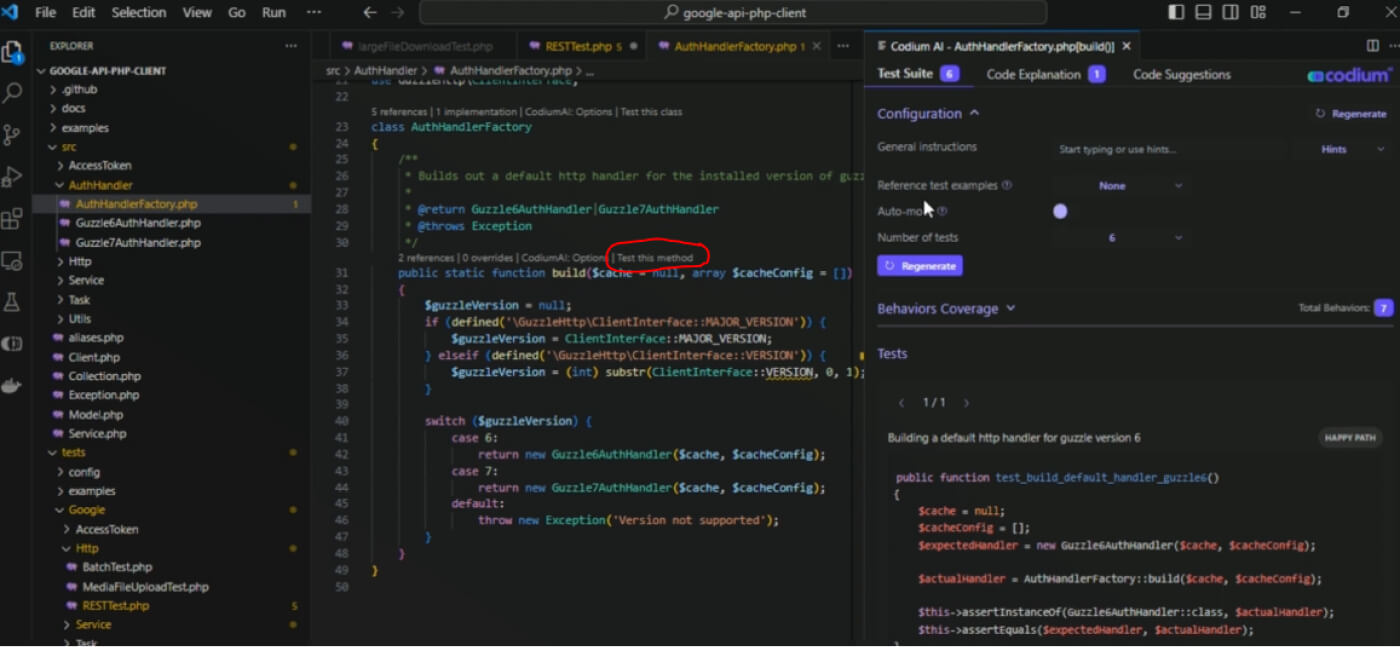Open the title bar overflow menu after Run

coord(314,13)
